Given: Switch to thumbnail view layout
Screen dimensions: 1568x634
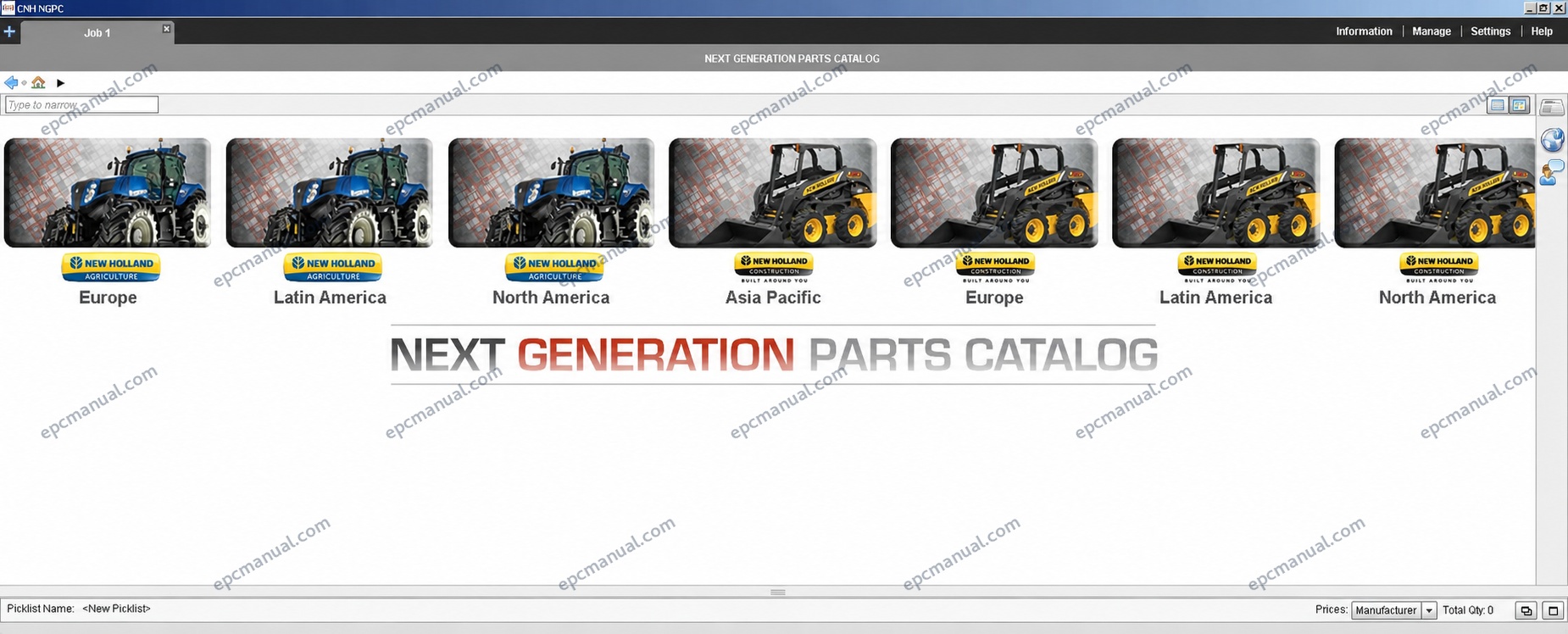Looking at the screenshot, I should click(x=1519, y=105).
